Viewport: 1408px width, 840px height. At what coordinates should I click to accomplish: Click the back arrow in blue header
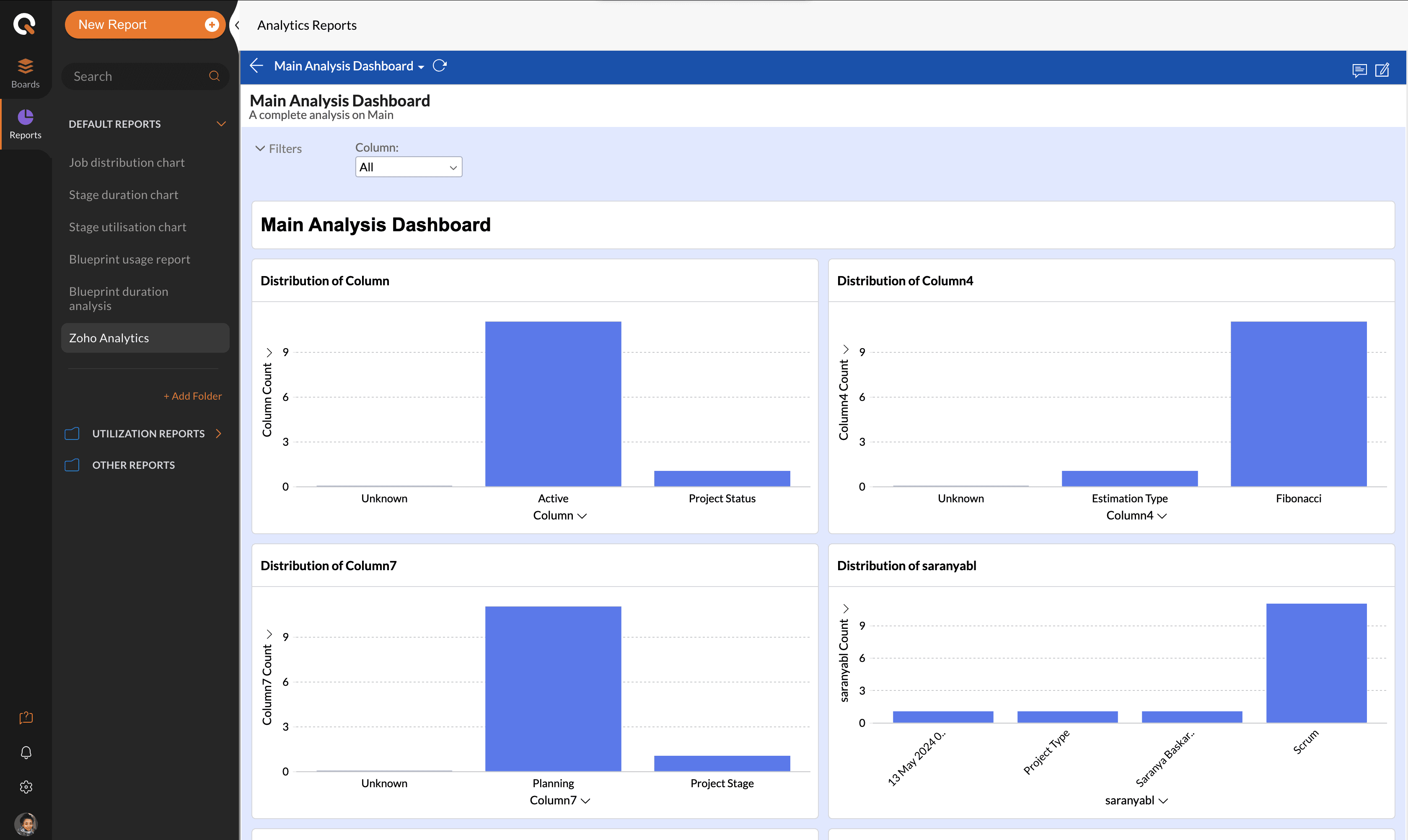[256, 66]
